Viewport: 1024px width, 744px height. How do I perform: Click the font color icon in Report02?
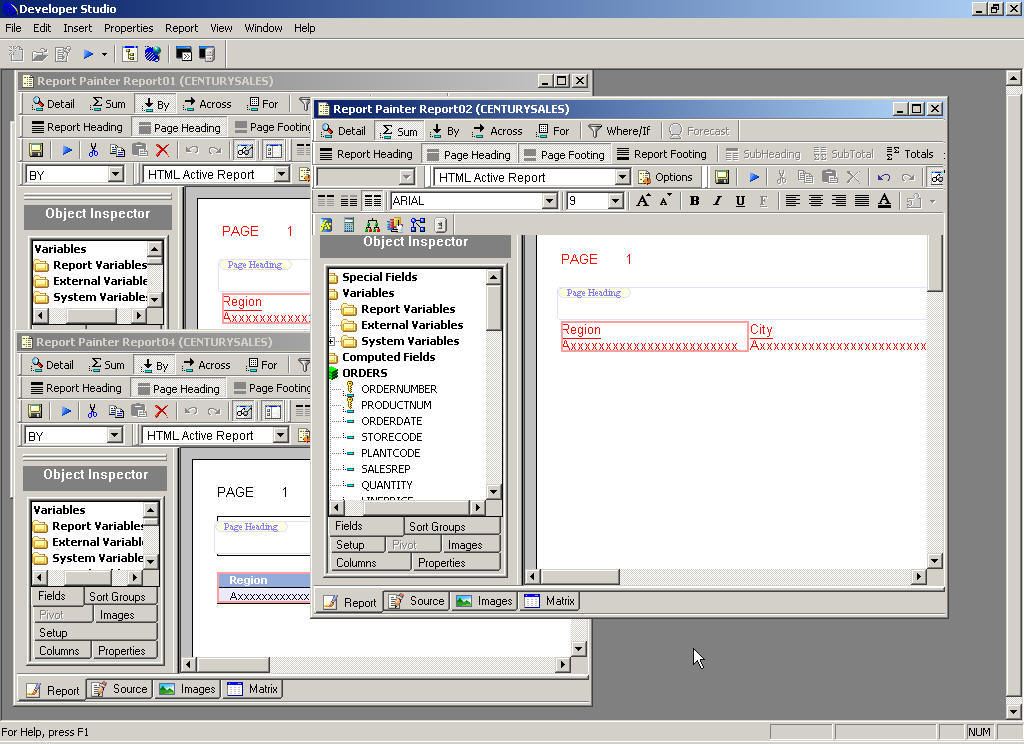tap(884, 201)
